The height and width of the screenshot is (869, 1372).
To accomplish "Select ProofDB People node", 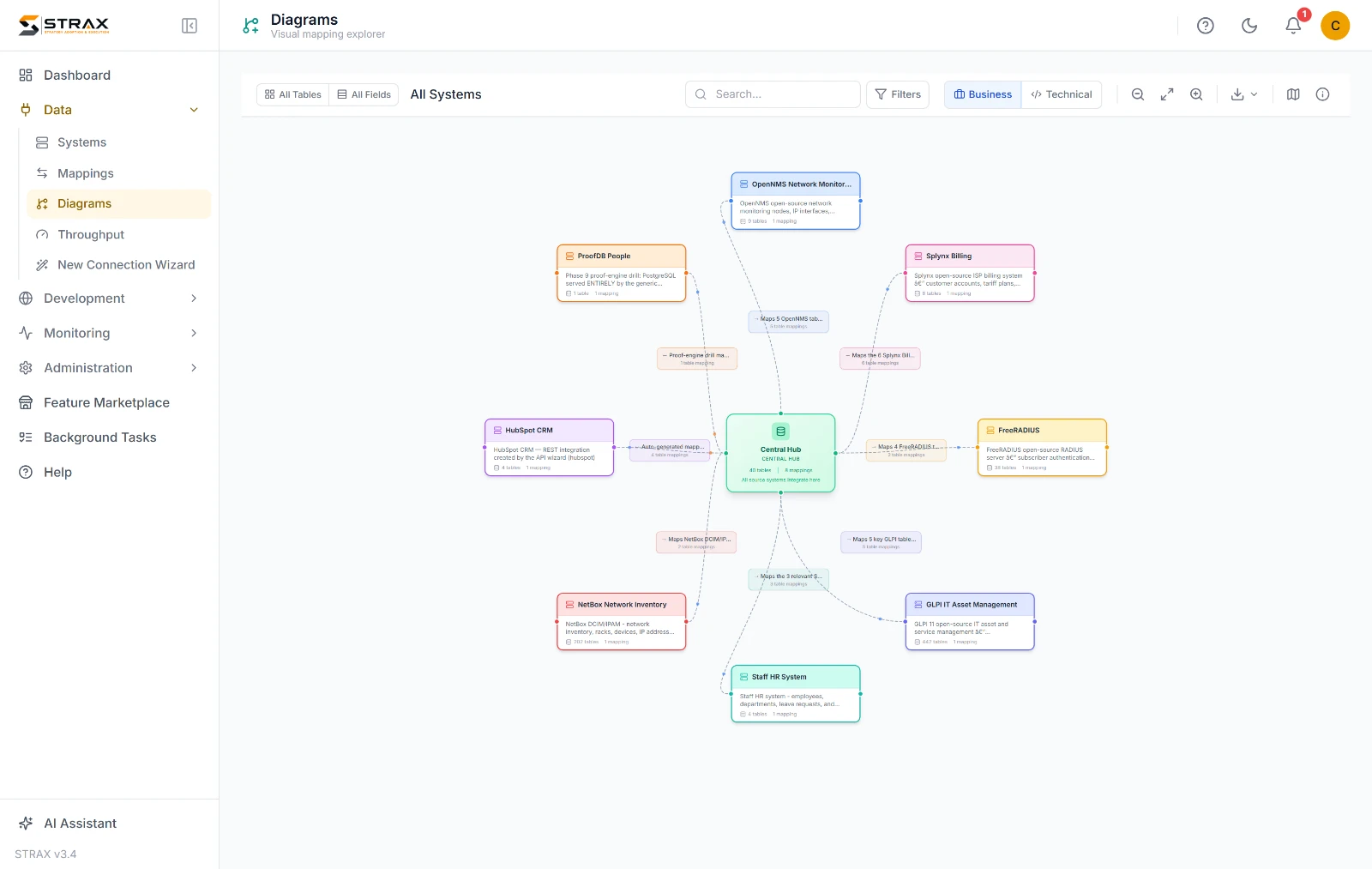I will pos(622,273).
